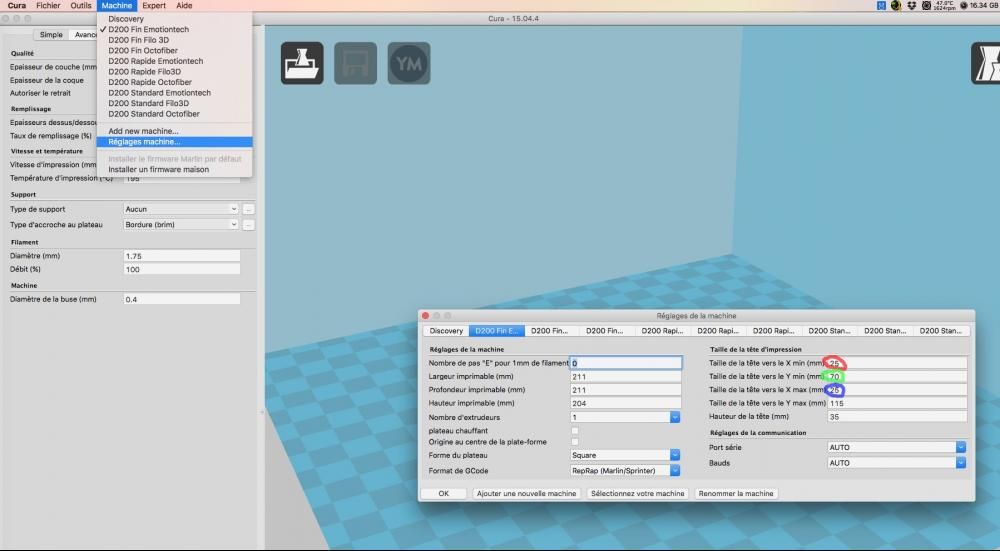This screenshot has height=551, width=1000.
Task: Select D200 Rapide Octofiber machine
Action: 175,82
